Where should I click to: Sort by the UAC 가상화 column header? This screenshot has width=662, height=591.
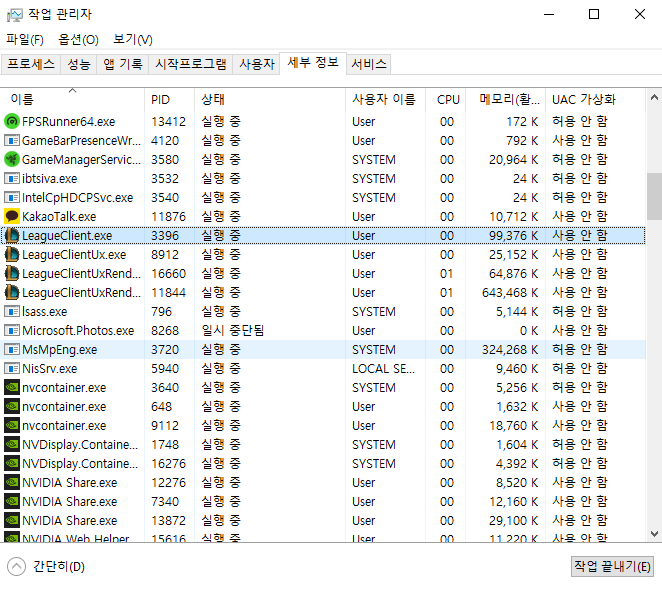click(x=595, y=100)
